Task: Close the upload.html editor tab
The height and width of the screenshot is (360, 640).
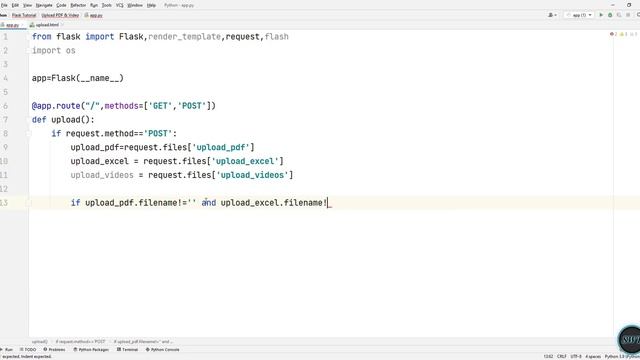Action: click(62, 25)
